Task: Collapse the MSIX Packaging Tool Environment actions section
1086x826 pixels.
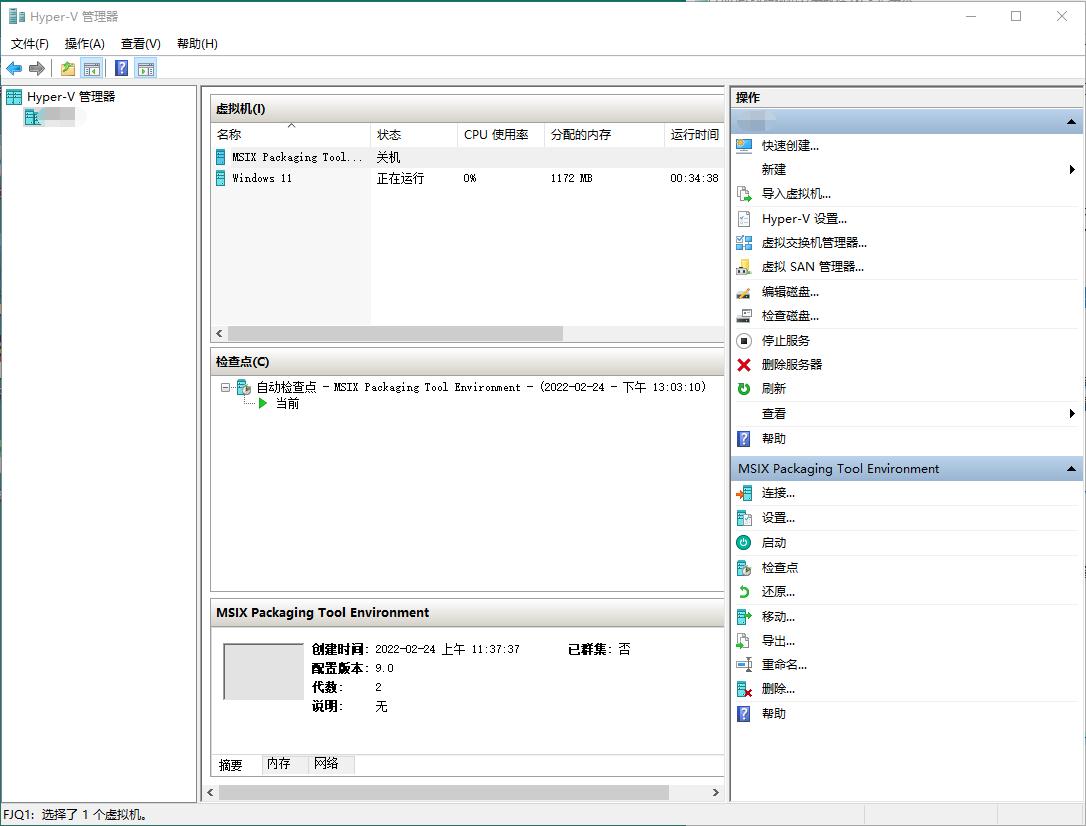Action: pyautogui.click(x=1071, y=469)
